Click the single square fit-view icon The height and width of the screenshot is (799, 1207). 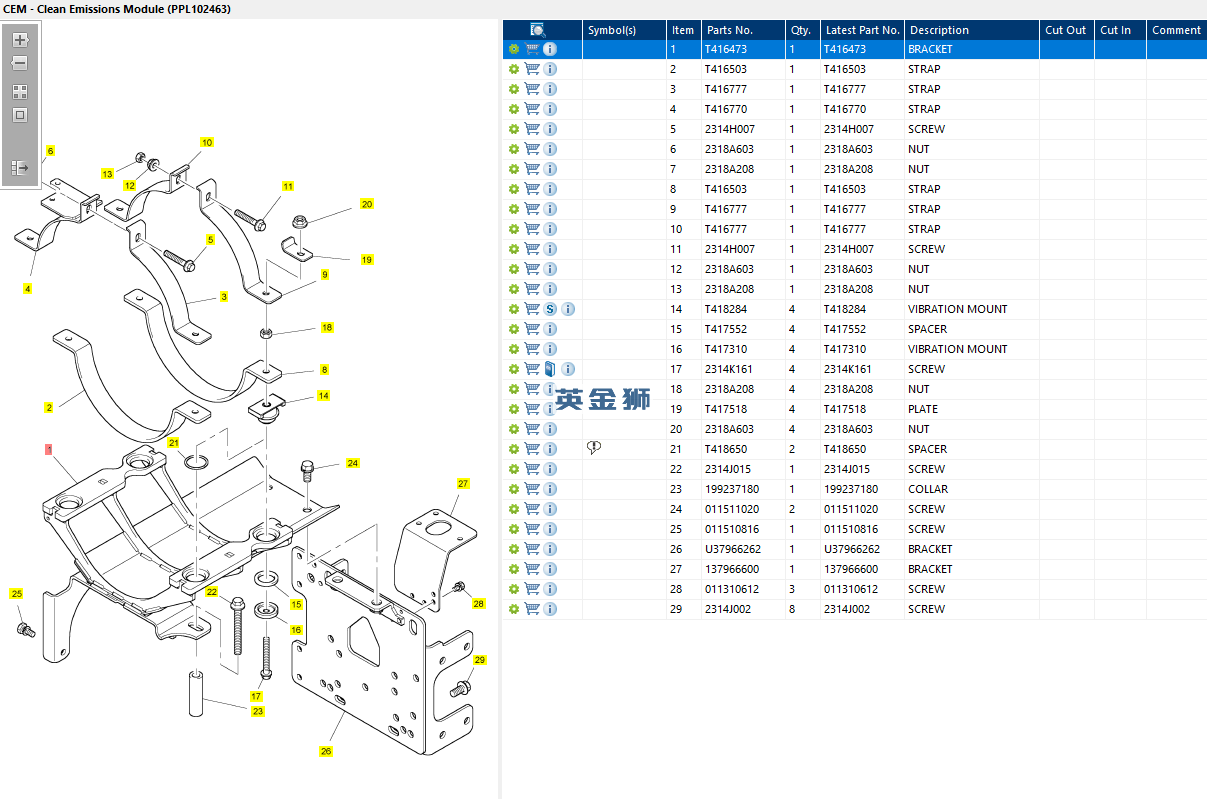[20, 115]
